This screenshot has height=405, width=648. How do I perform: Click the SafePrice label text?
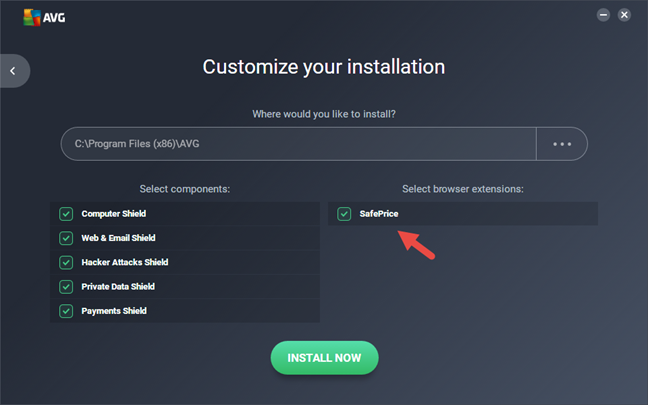[379, 214]
